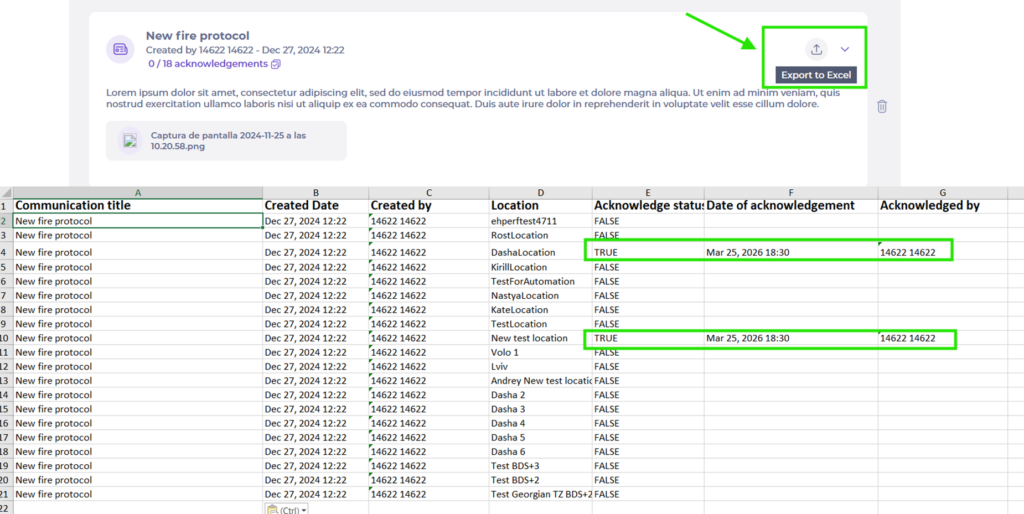Click the New fire protocol card title

click(x=197, y=35)
